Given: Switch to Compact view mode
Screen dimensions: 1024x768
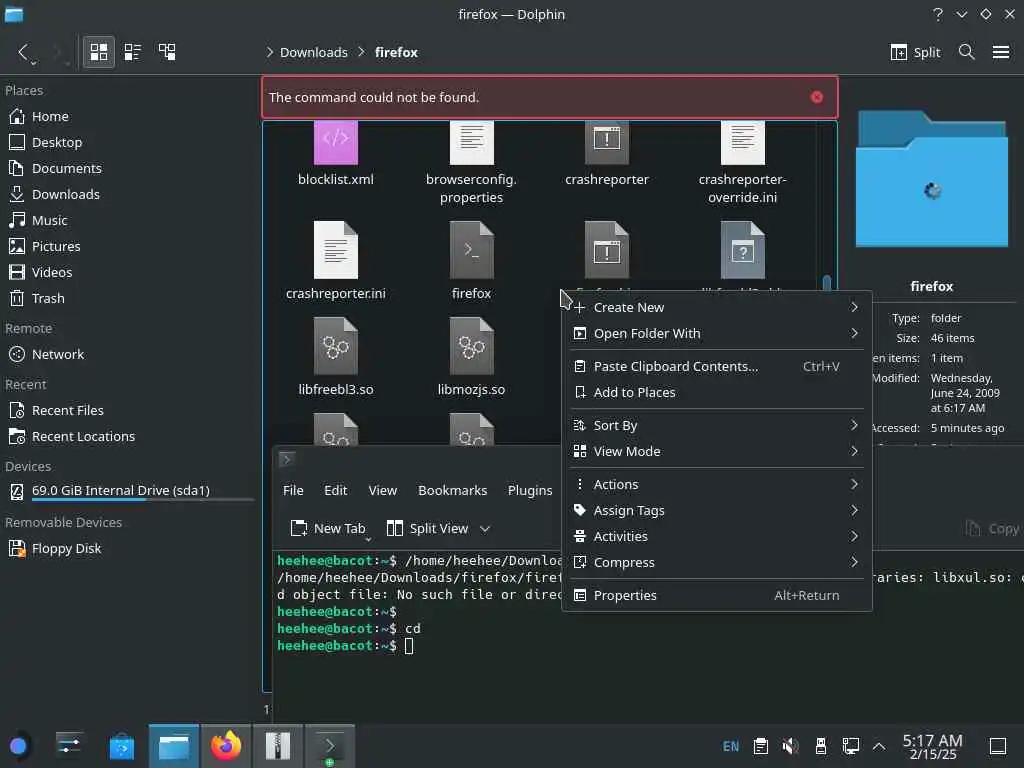Looking at the screenshot, I should click(133, 52).
